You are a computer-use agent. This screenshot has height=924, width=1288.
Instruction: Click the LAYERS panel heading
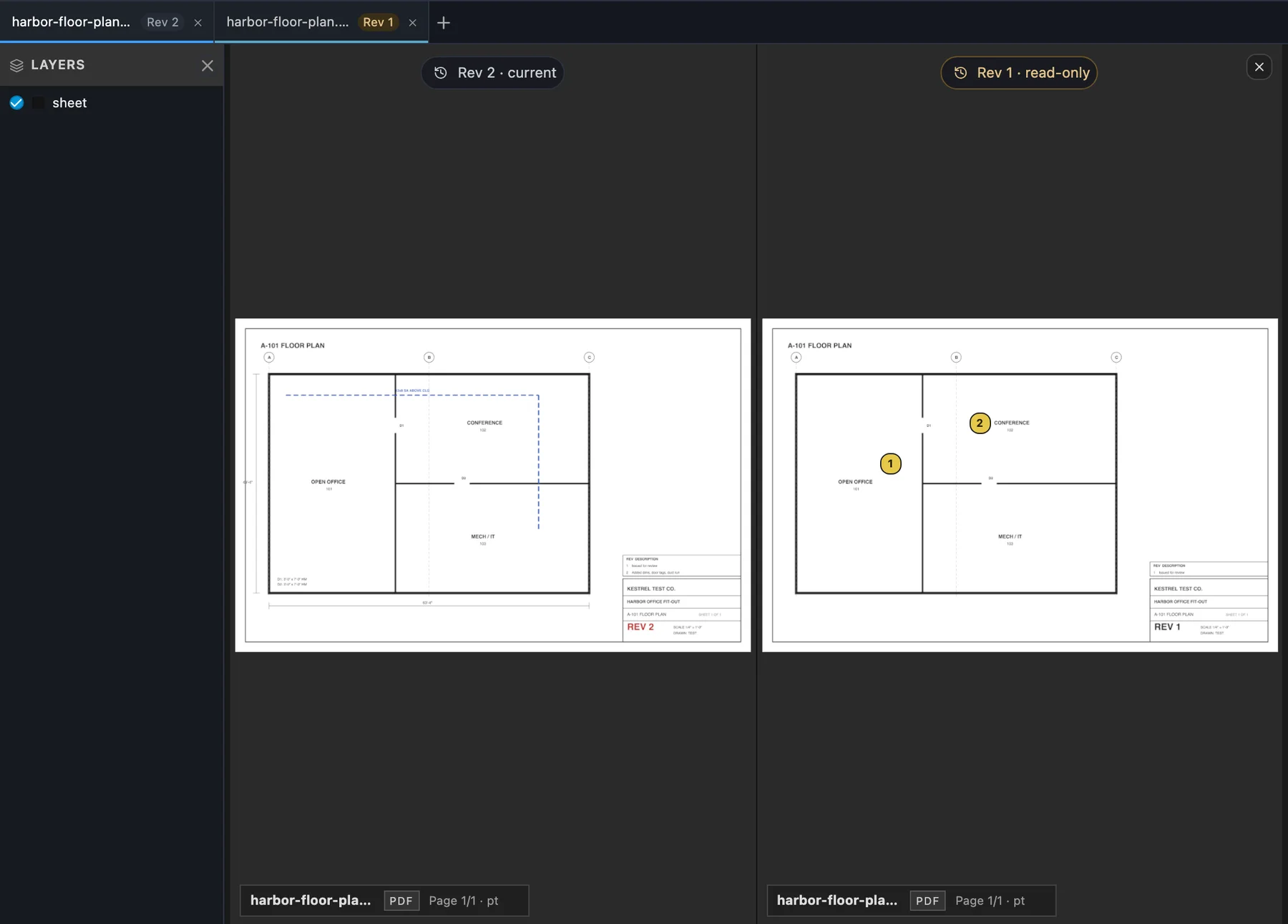[58, 65]
